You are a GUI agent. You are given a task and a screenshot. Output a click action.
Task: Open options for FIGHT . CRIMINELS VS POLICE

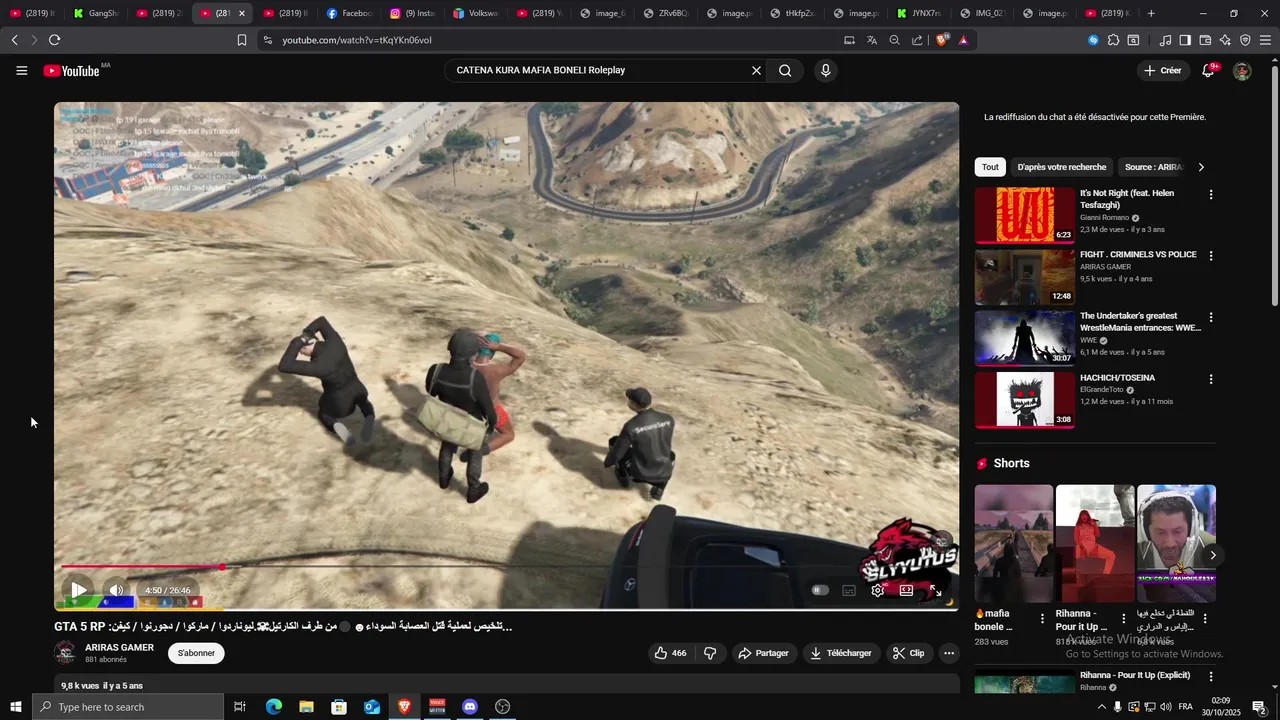[x=1211, y=256]
